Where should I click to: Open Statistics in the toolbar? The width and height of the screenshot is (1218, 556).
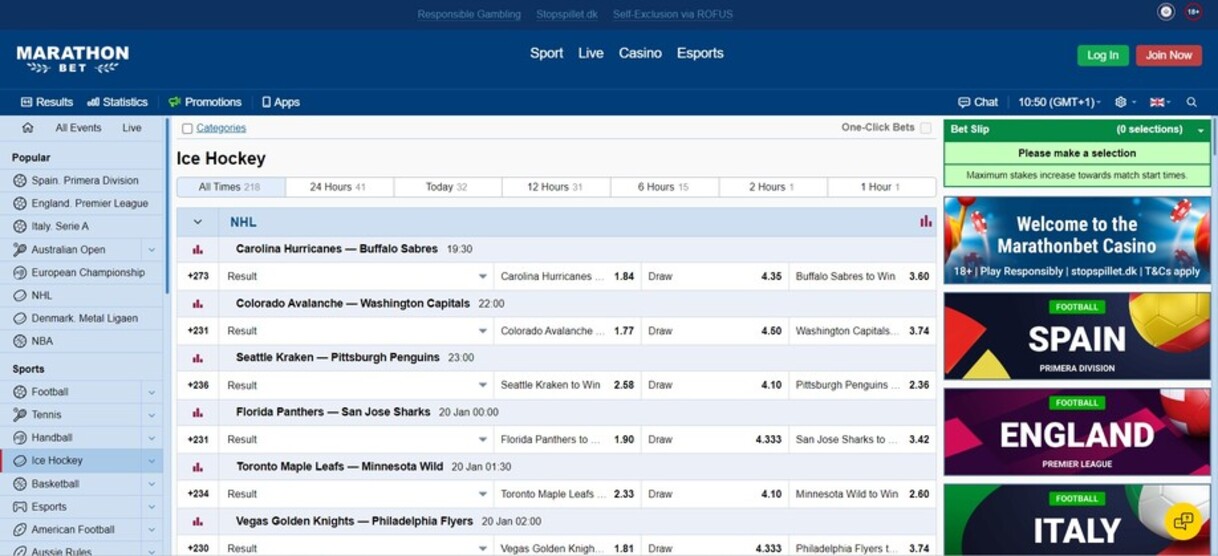tap(117, 102)
